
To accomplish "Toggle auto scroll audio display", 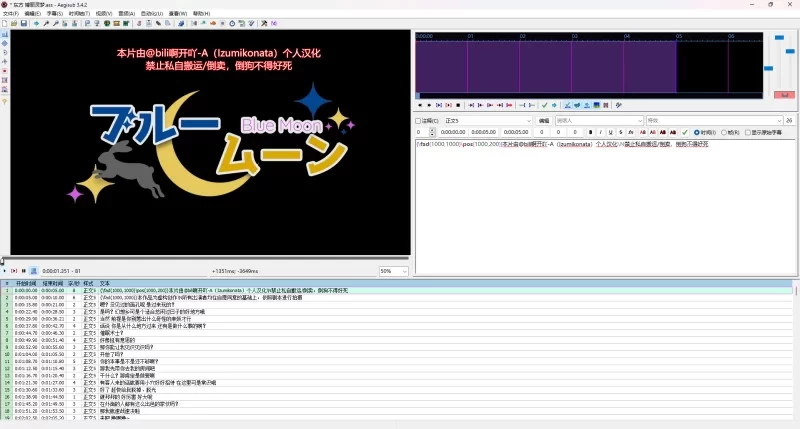I will (587, 105).
